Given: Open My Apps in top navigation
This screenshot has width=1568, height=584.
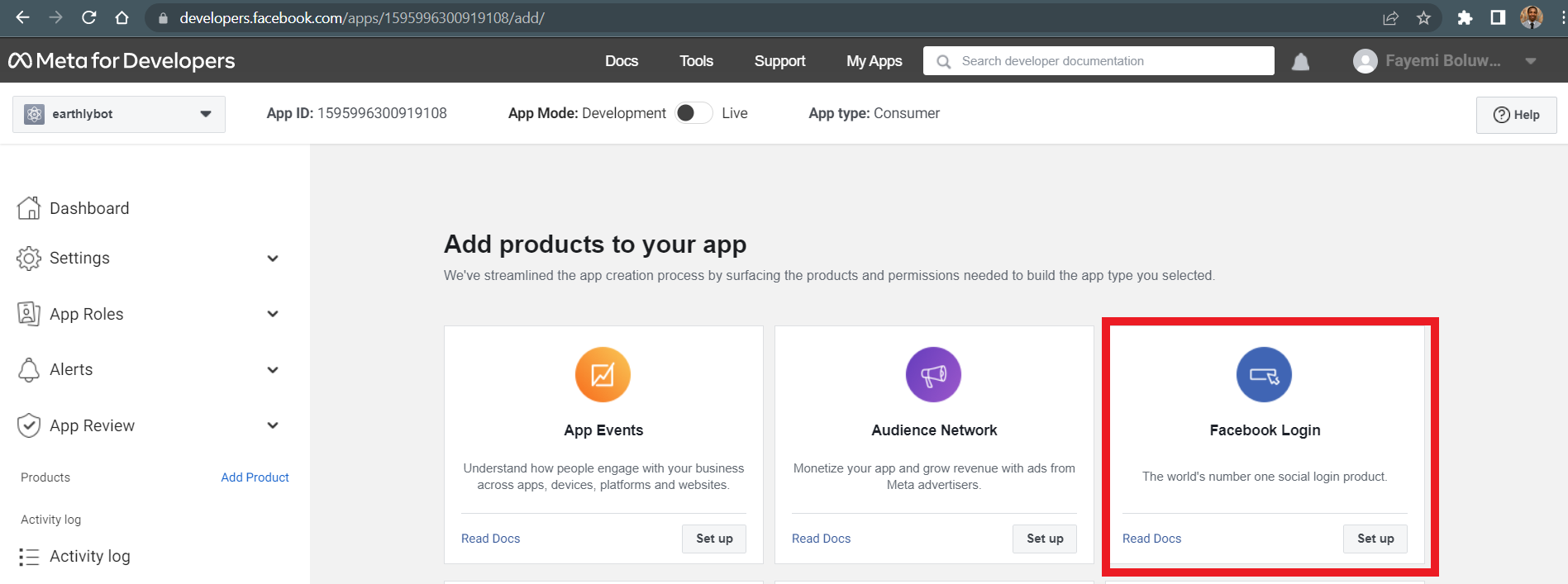Looking at the screenshot, I should 874,61.
